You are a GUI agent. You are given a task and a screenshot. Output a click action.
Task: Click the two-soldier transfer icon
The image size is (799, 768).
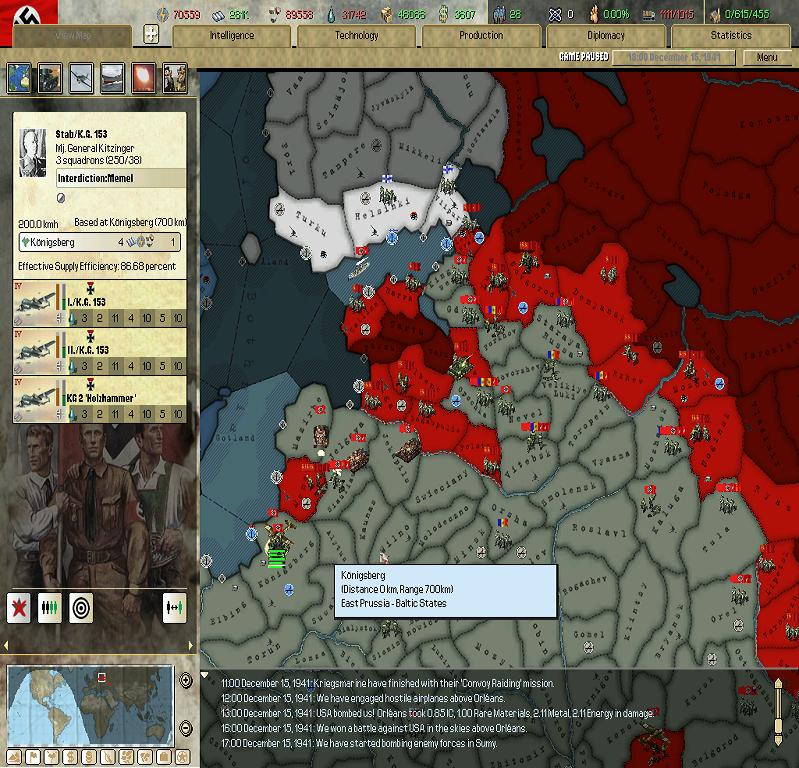[174, 607]
